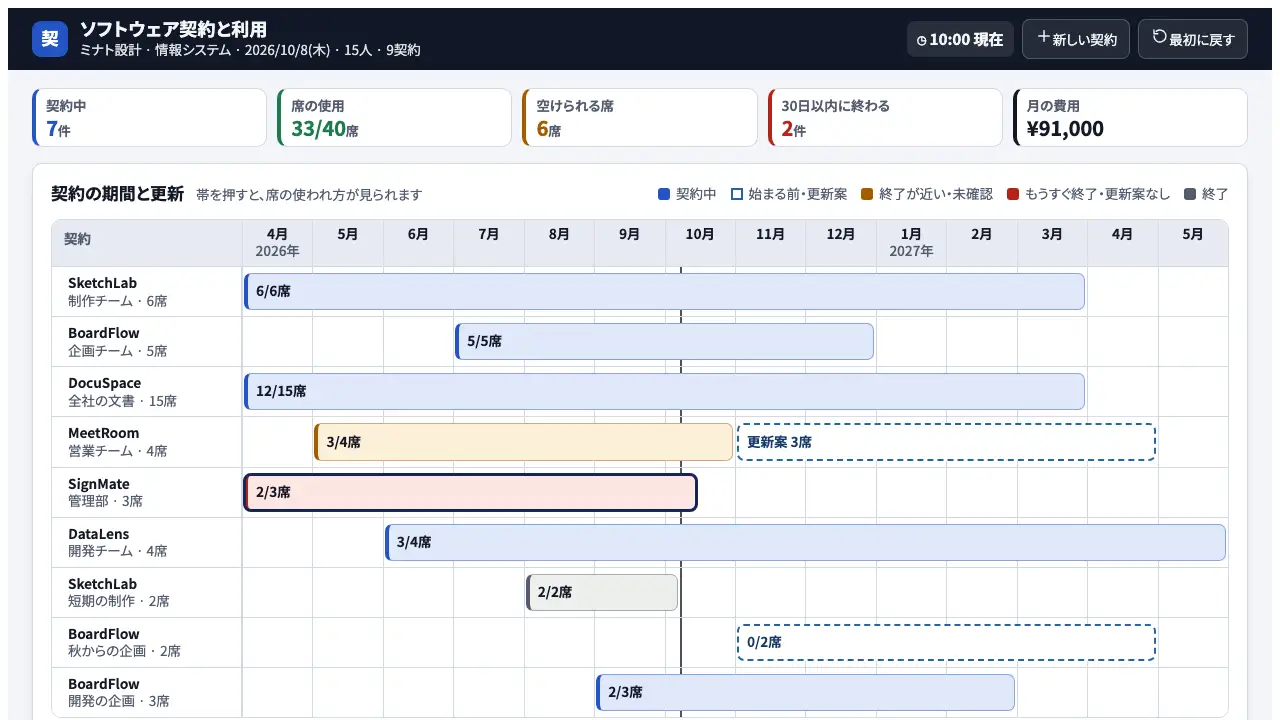1280x720 pixels.
Task: Select the BoardFlow 5/5席 contract bar
Action: pyautogui.click(x=664, y=341)
